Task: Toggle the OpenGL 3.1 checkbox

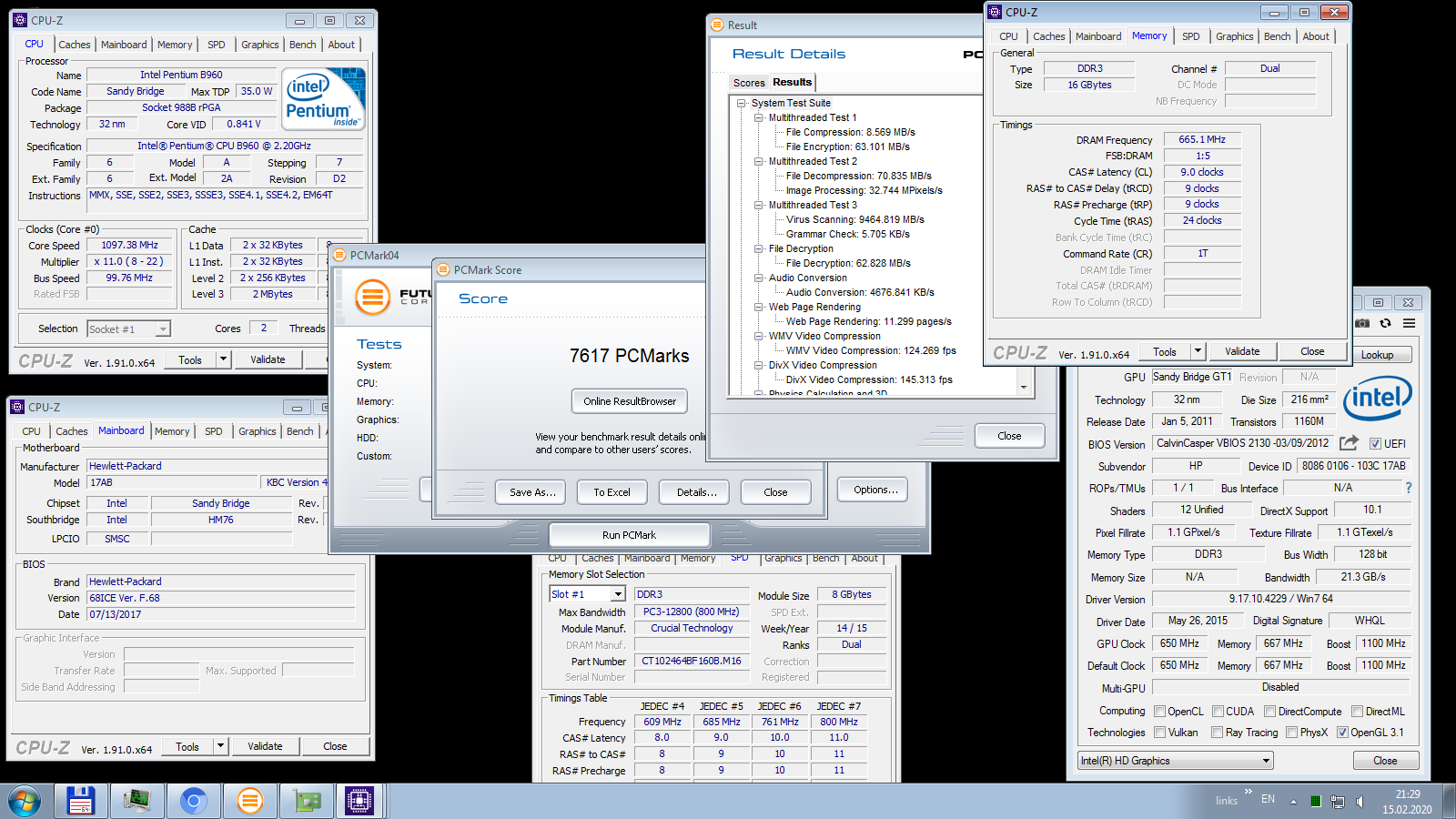Action: (1342, 733)
